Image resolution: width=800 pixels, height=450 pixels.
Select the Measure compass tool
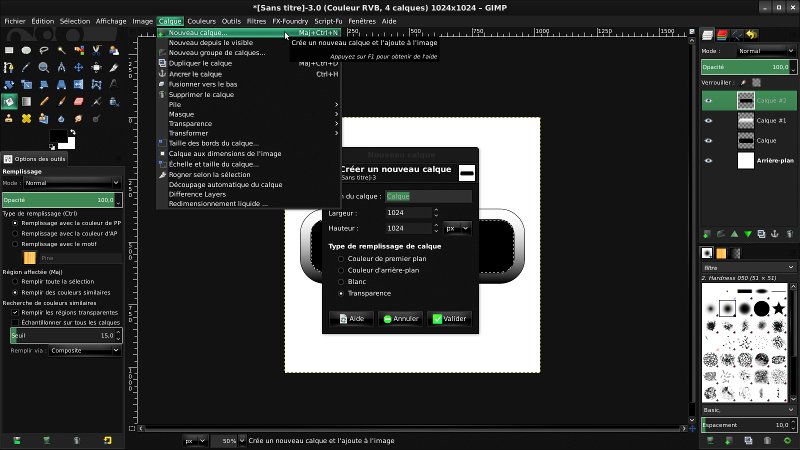[61, 67]
